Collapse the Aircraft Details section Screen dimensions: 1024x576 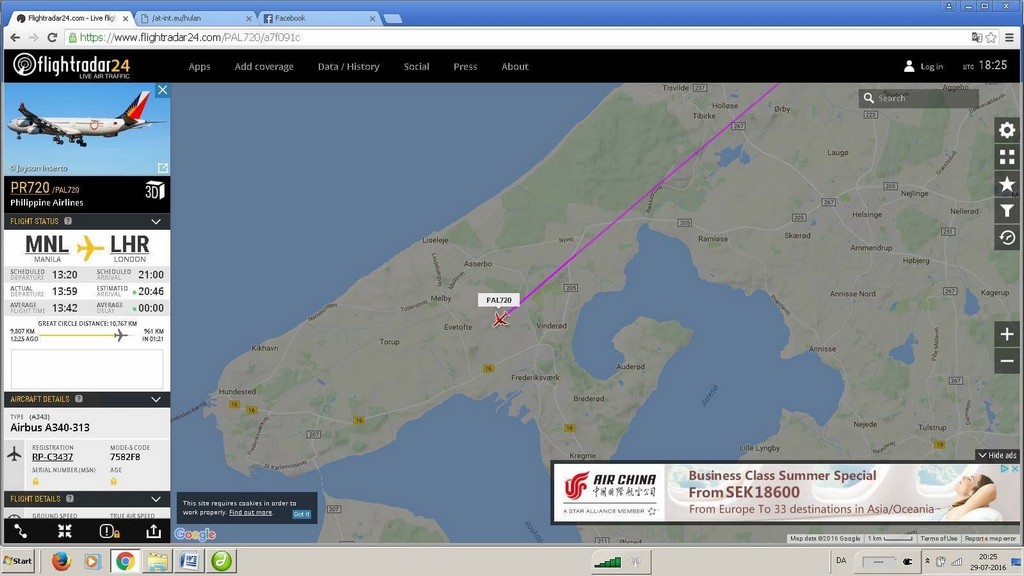(x=156, y=399)
